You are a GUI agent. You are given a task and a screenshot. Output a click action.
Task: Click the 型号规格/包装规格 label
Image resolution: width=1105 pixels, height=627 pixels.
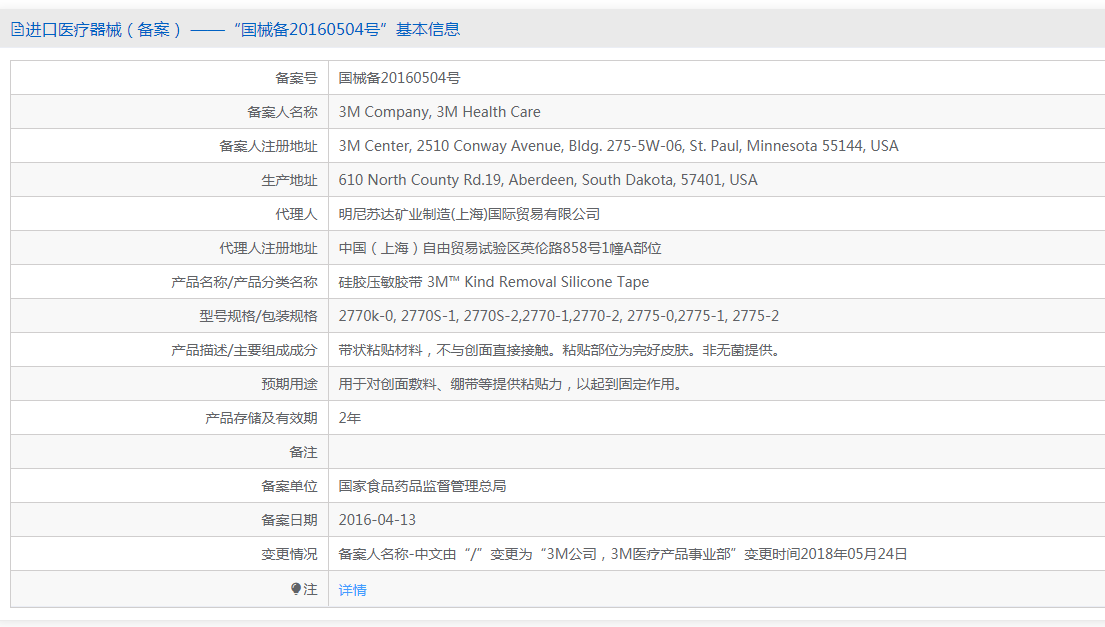click(259, 316)
